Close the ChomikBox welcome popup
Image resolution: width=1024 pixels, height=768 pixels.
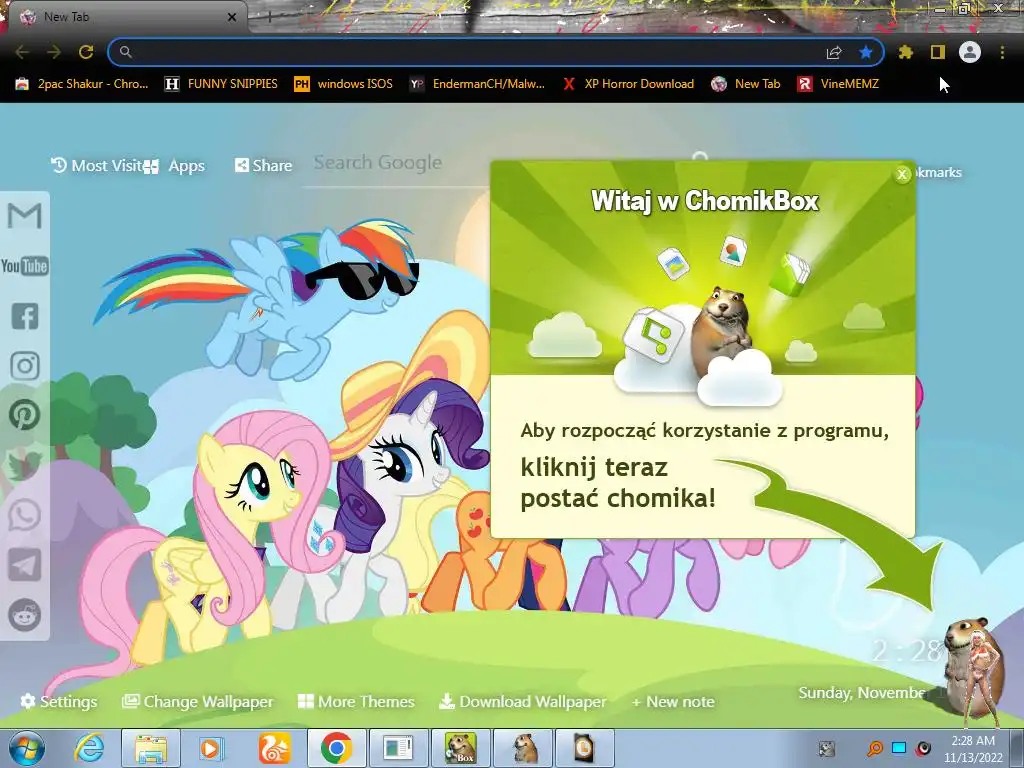click(x=903, y=174)
